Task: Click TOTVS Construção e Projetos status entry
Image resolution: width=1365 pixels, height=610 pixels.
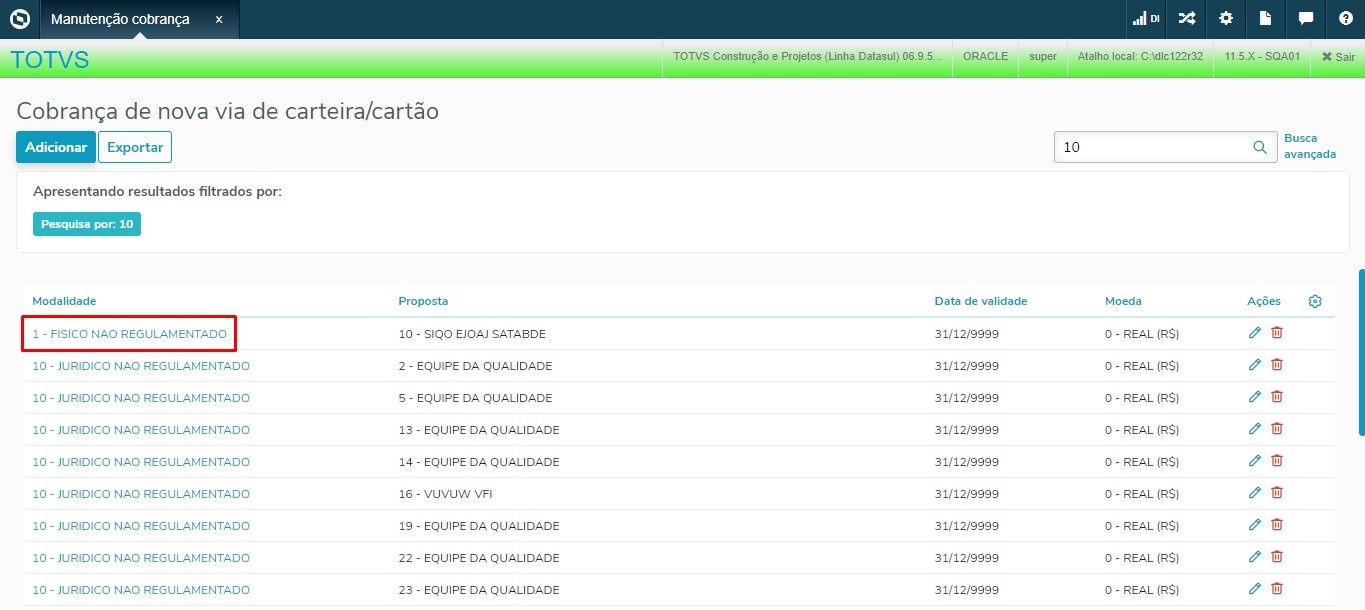Action: click(807, 57)
